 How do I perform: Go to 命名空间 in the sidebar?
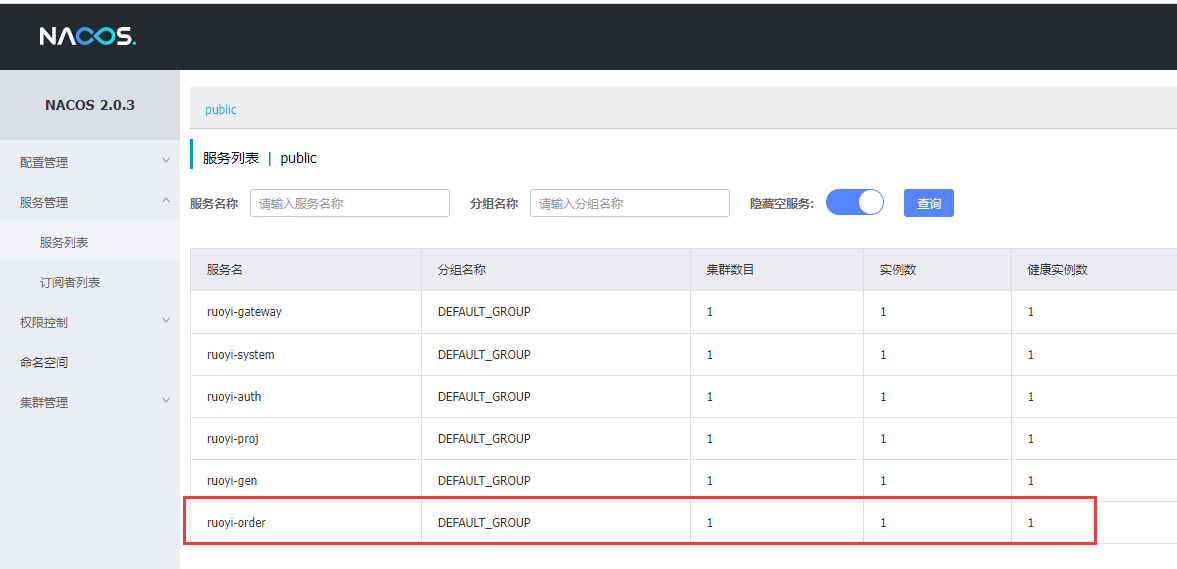point(44,362)
